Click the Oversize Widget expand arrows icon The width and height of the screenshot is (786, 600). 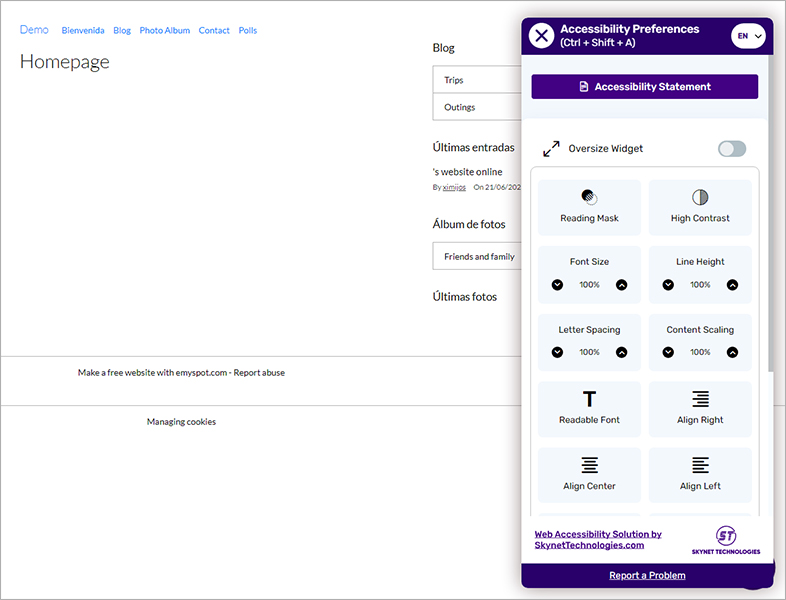click(x=551, y=148)
